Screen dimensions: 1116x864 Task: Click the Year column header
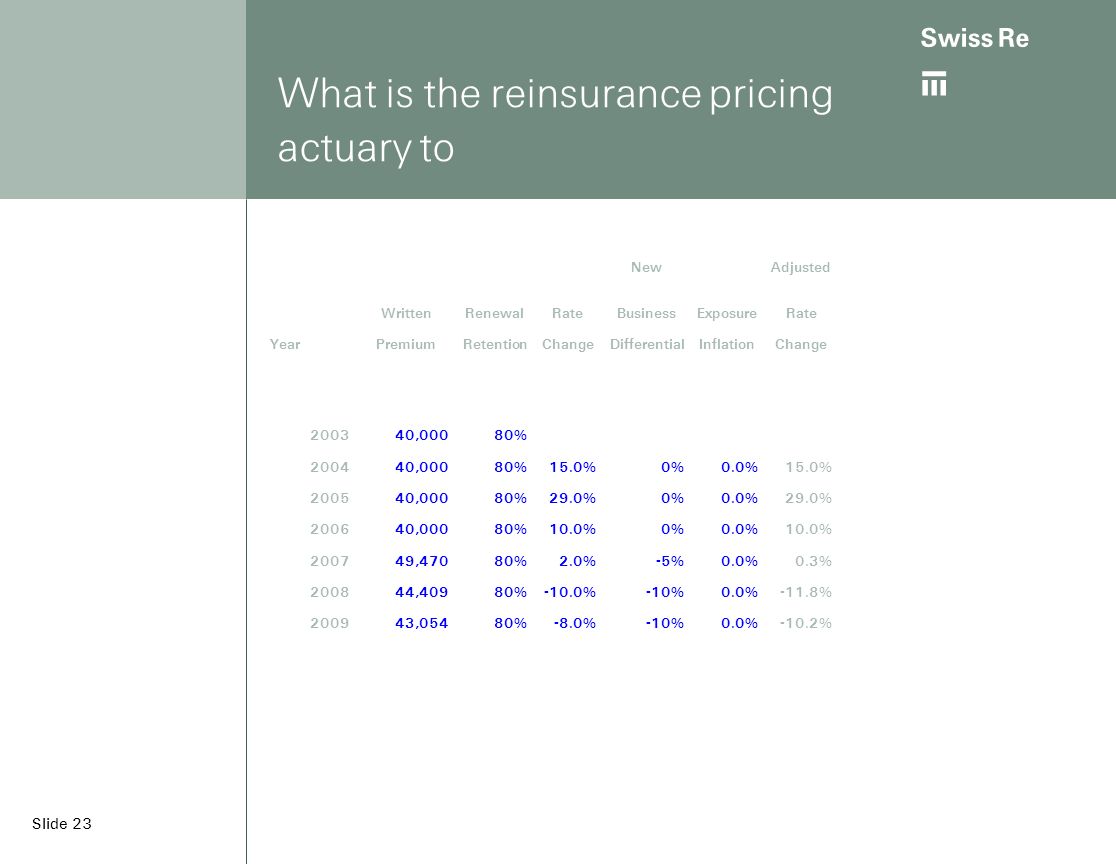(285, 344)
